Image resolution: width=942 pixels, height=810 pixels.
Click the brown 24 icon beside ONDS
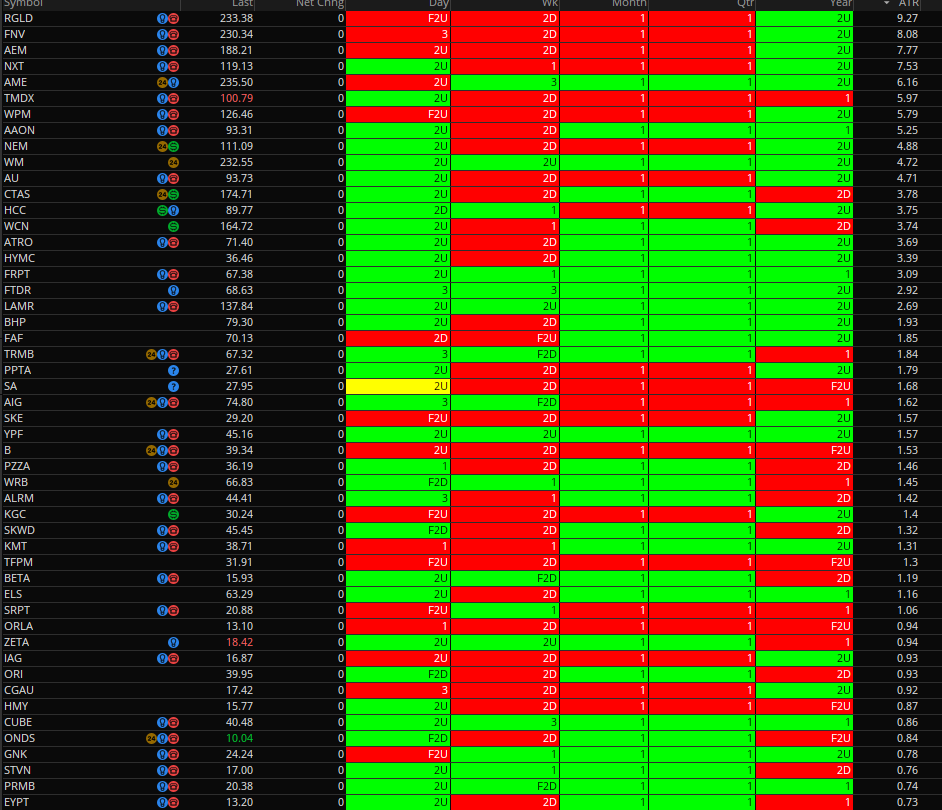click(x=151, y=738)
